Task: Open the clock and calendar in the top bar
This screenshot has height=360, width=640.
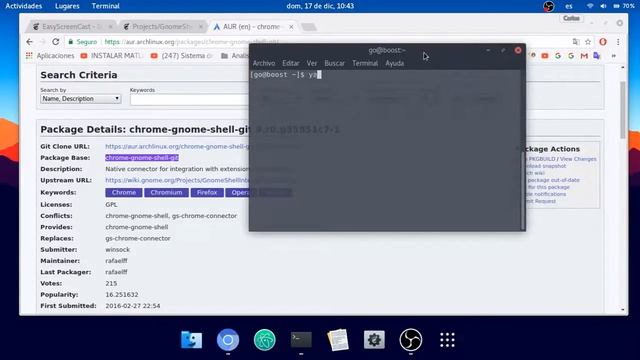Action: point(320,6)
